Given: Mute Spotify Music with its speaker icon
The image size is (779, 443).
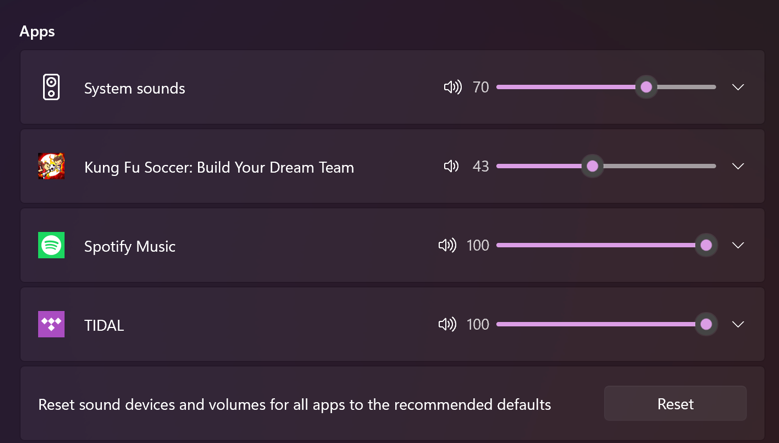Looking at the screenshot, I should [x=447, y=245].
